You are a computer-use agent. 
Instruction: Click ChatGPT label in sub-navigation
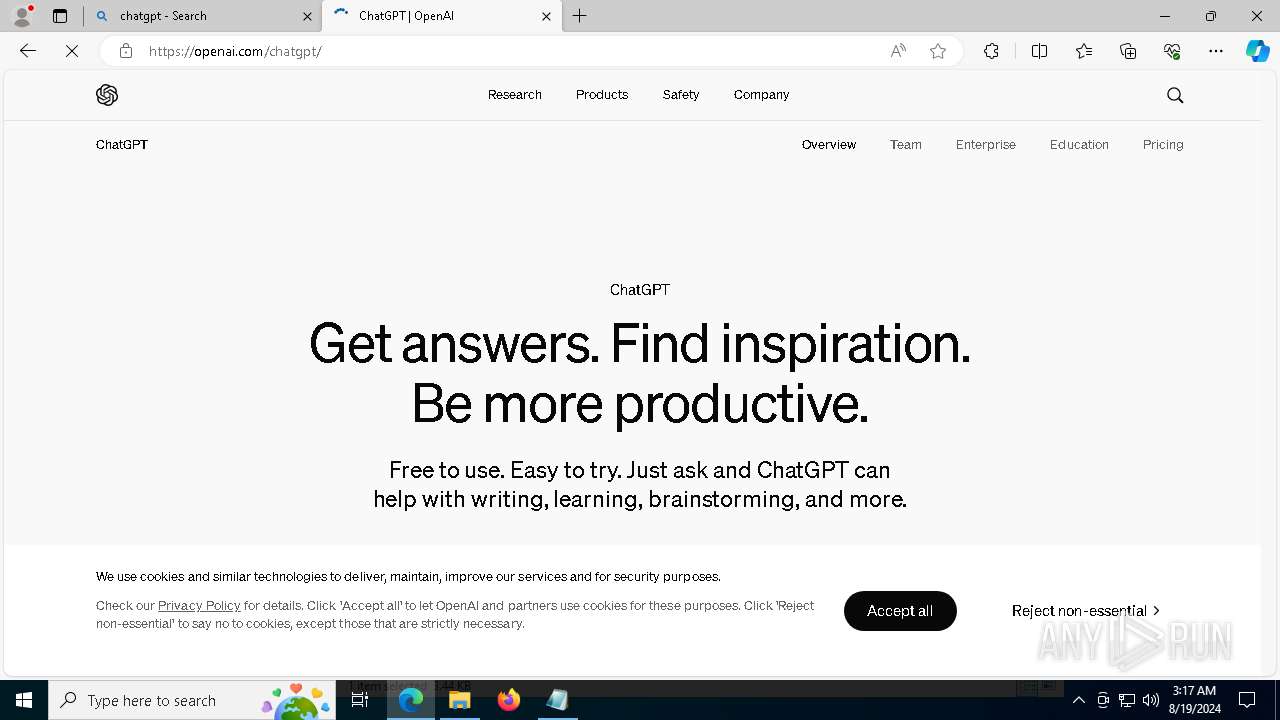click(122, 145)
